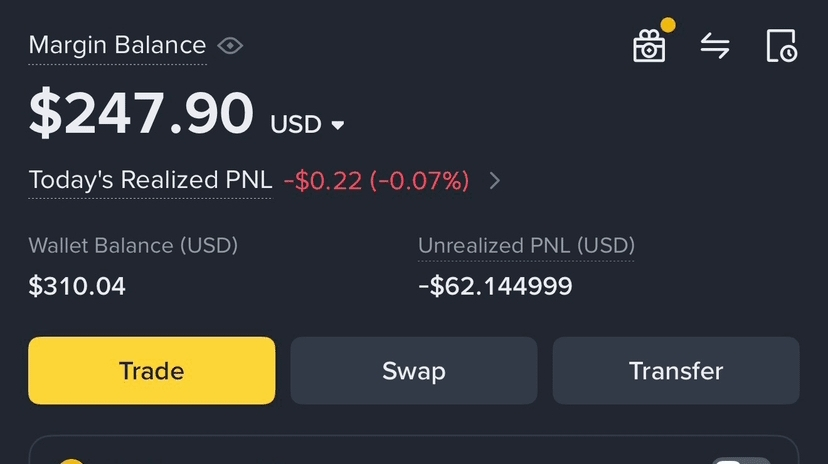
Task: Click Today's Realized PNL label
Action: click(x=150, y=181)
